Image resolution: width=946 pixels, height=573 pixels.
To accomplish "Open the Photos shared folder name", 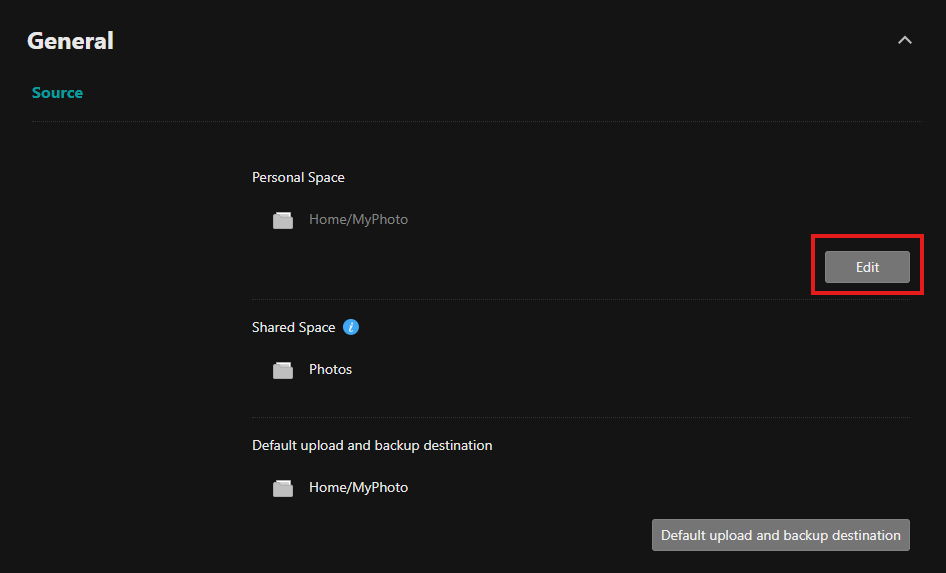I will coord(330,369).
